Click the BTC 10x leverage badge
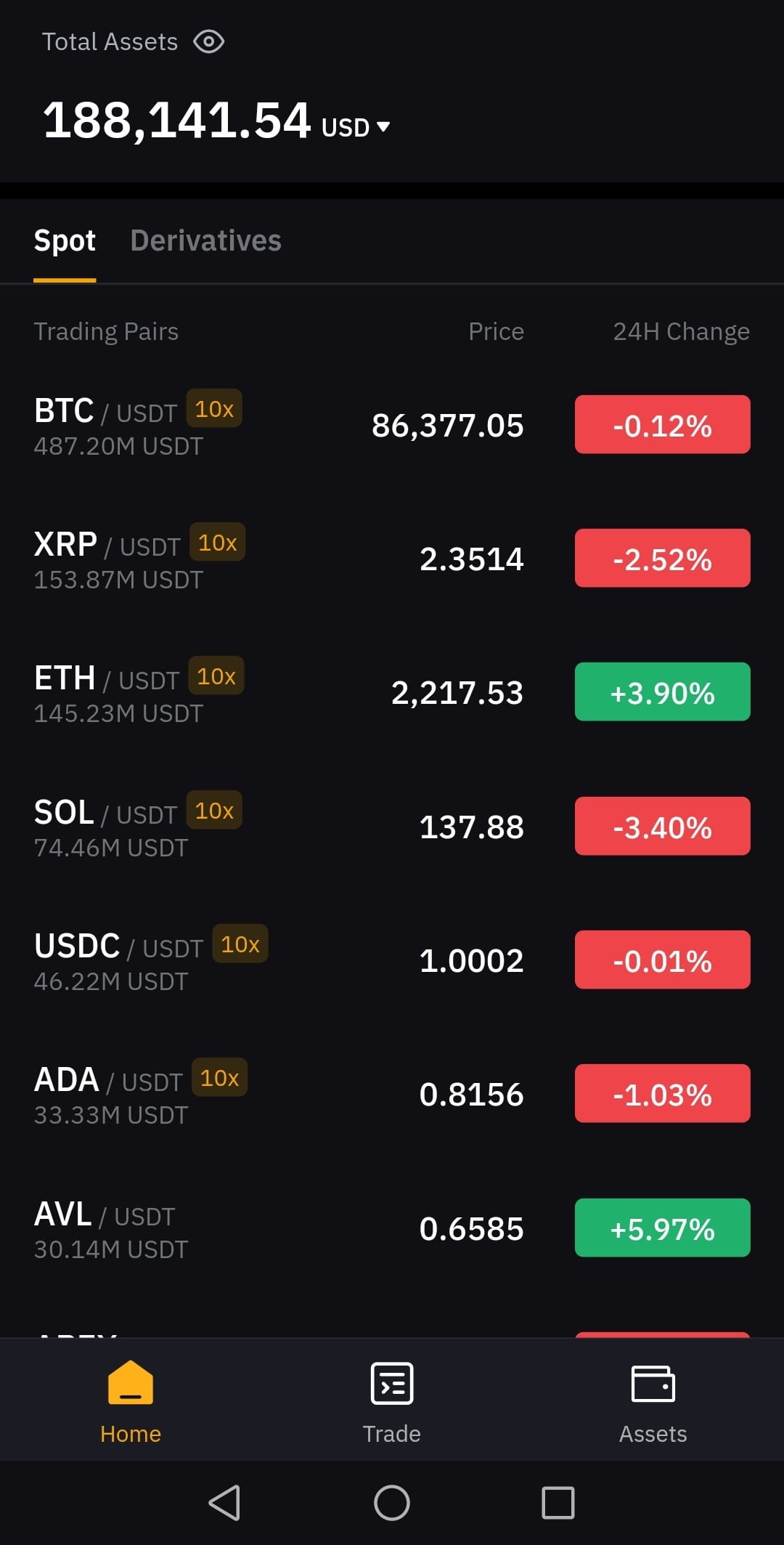Viewport: 784px width, 1545px height. [x=214, y=408]
